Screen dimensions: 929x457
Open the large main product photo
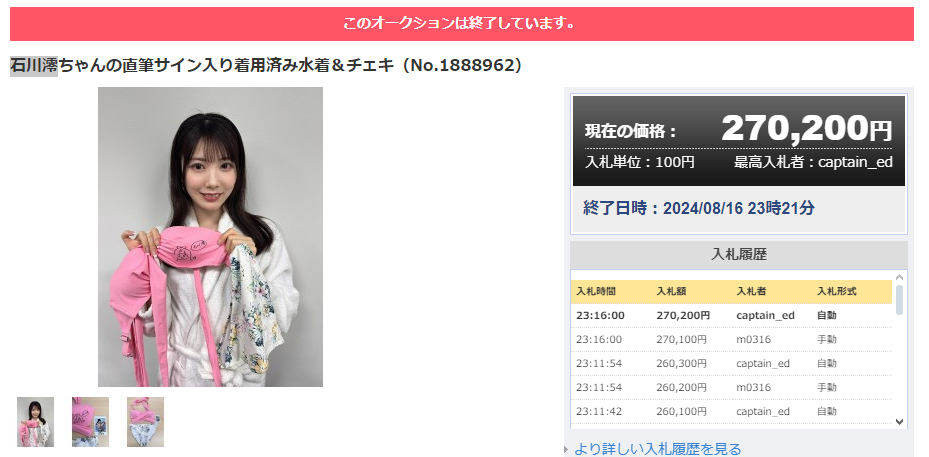(x=210, y=237)
